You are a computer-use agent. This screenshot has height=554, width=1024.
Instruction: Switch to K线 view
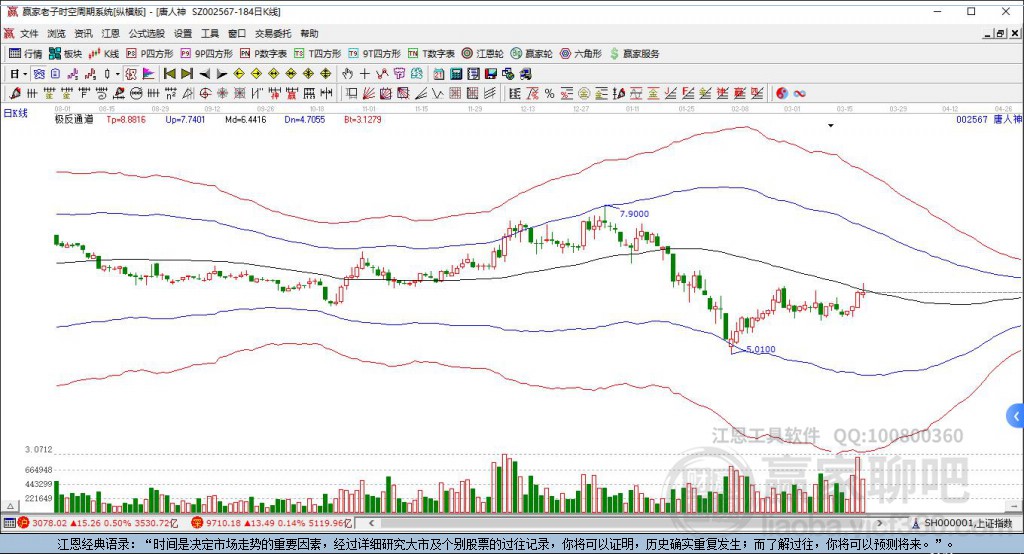[x=104, y=54]
